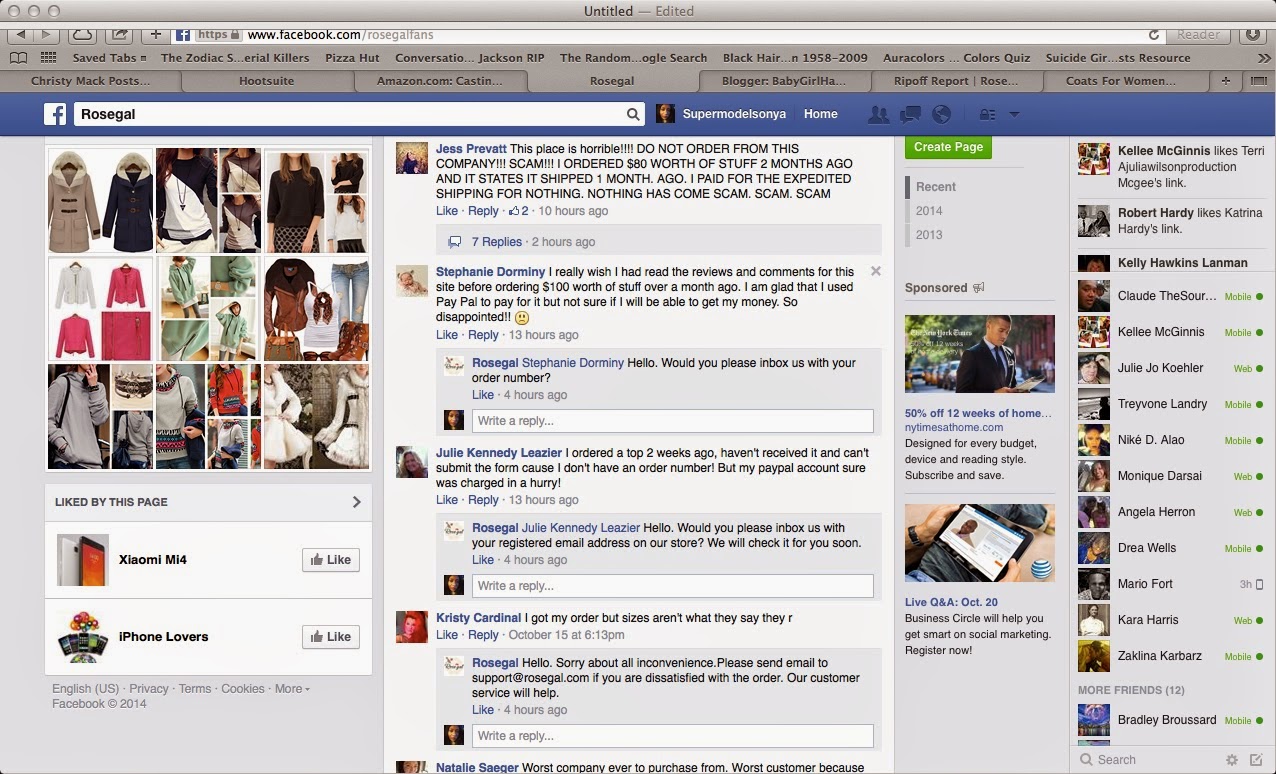Open notifications globe icon
This screenshot has width=1276, height=774.
[941, 114]
